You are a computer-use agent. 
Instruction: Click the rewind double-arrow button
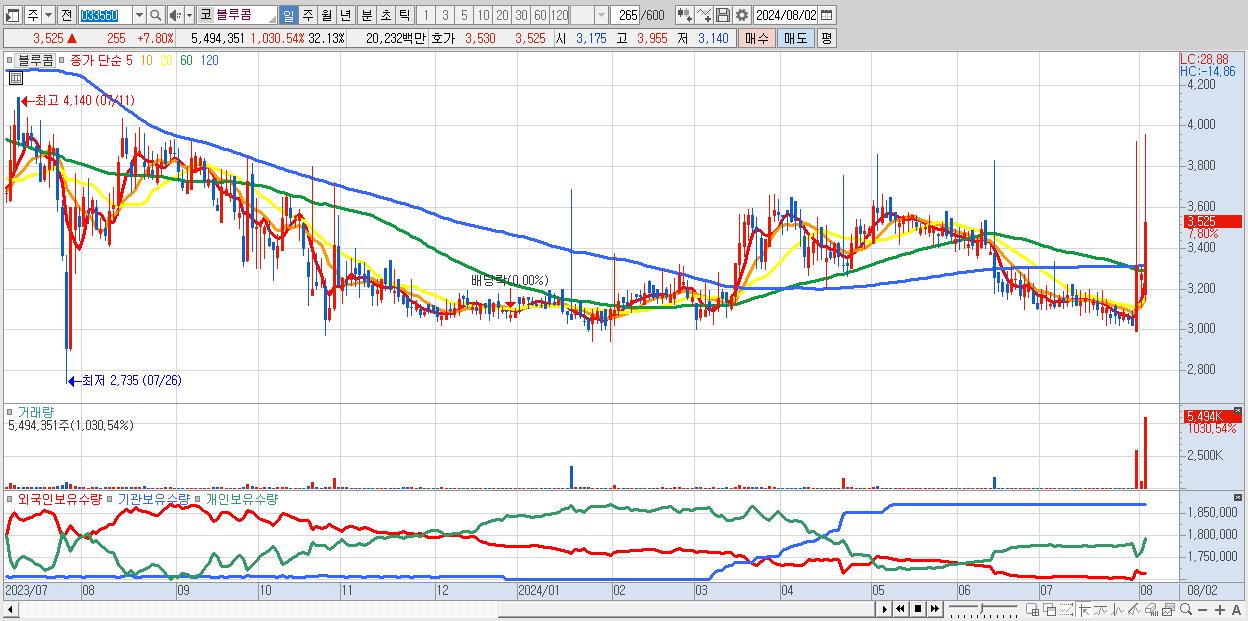(x=901, y=609)
